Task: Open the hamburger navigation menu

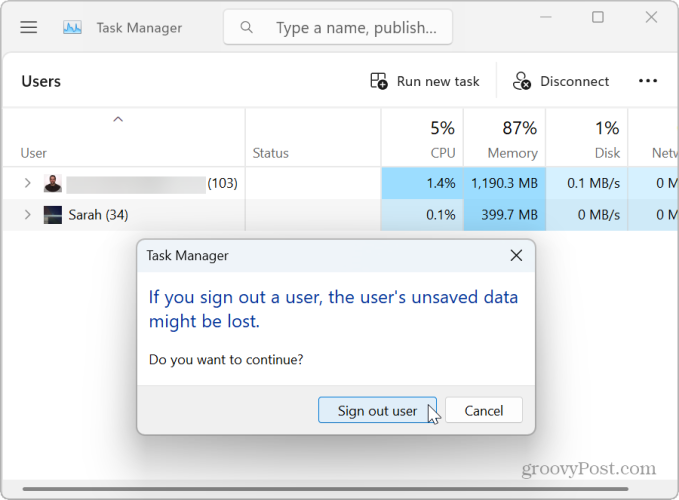Action: point(29,27)
